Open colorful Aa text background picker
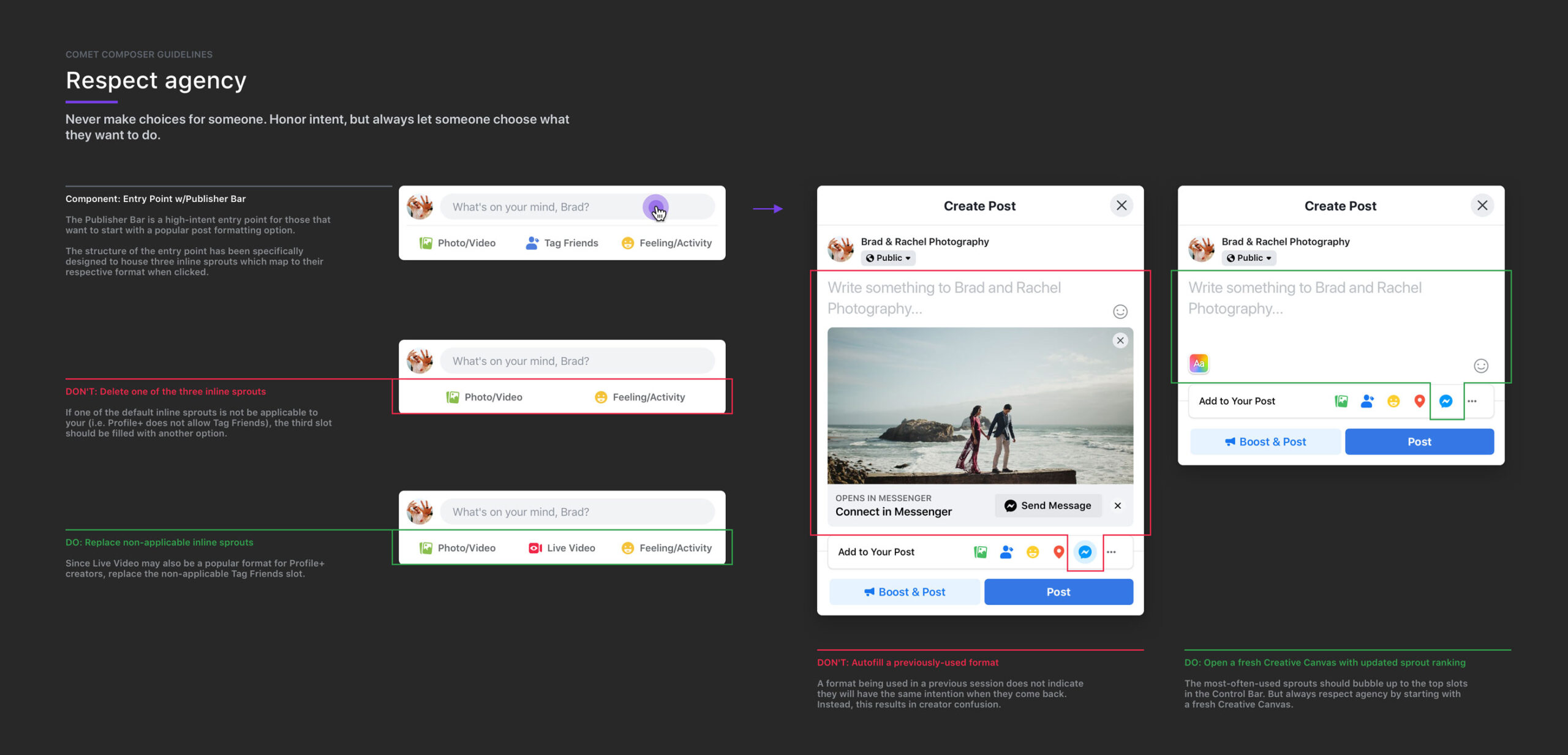1568x755 pixels. [x=1199, y=363]
